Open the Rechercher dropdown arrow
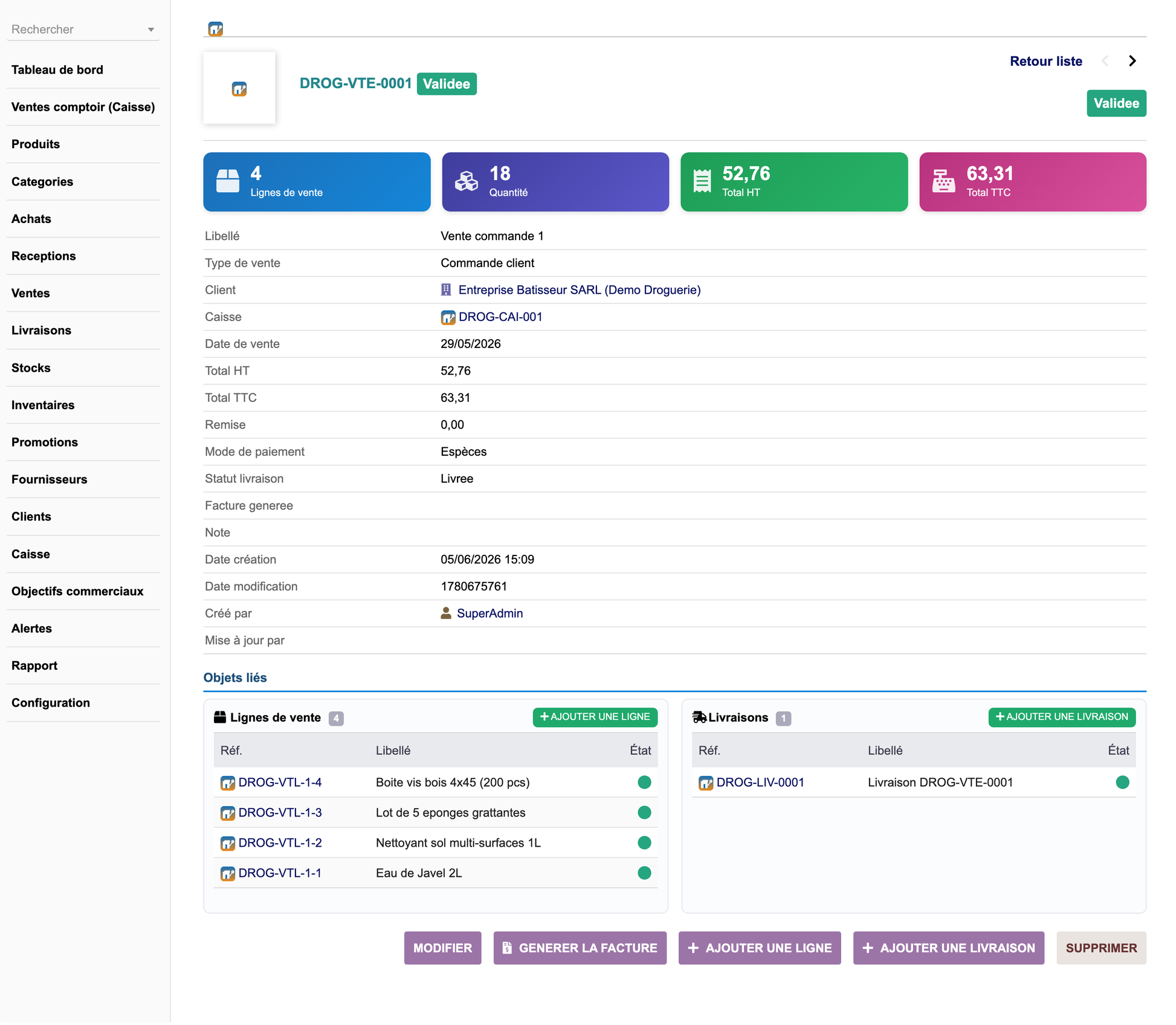The image size is (1176, 1025). (151, 30)
